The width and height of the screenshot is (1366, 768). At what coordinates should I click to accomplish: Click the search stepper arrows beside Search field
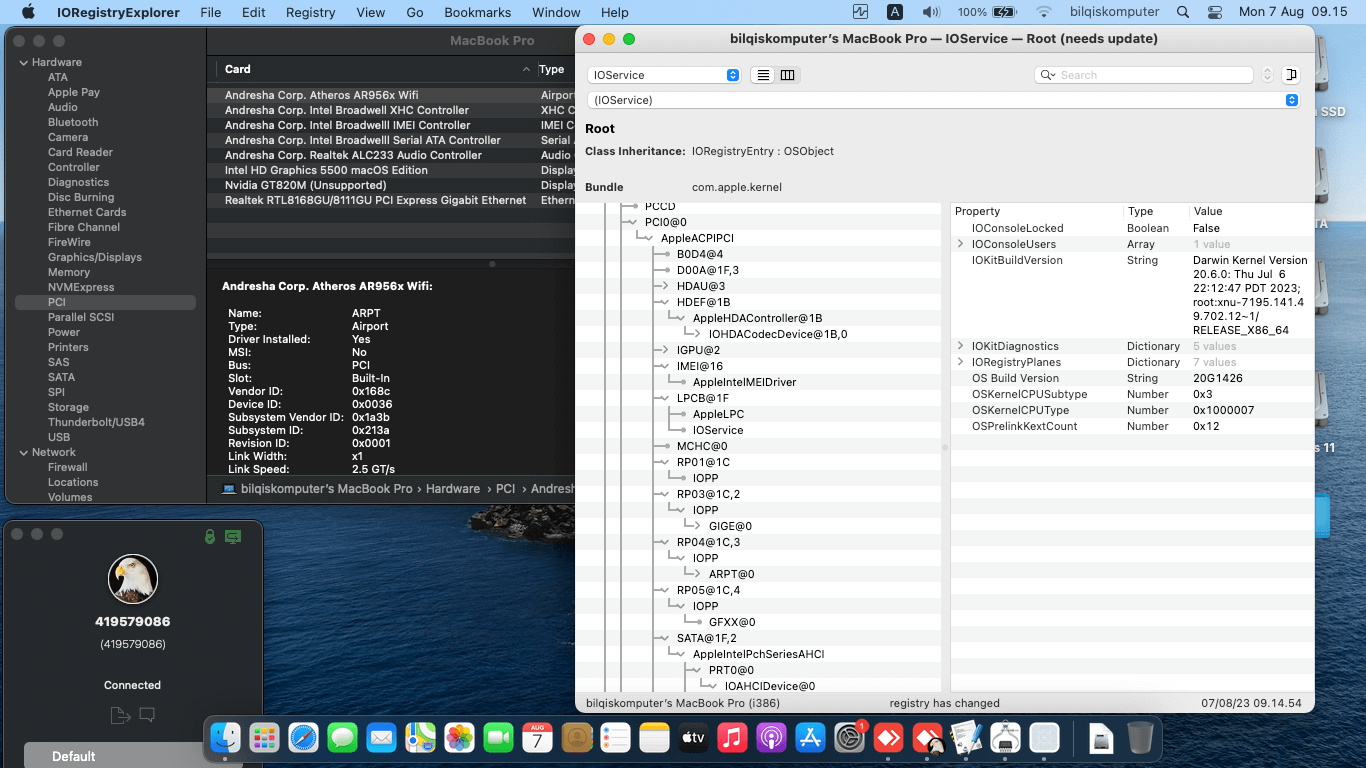tap(1267, 75)
